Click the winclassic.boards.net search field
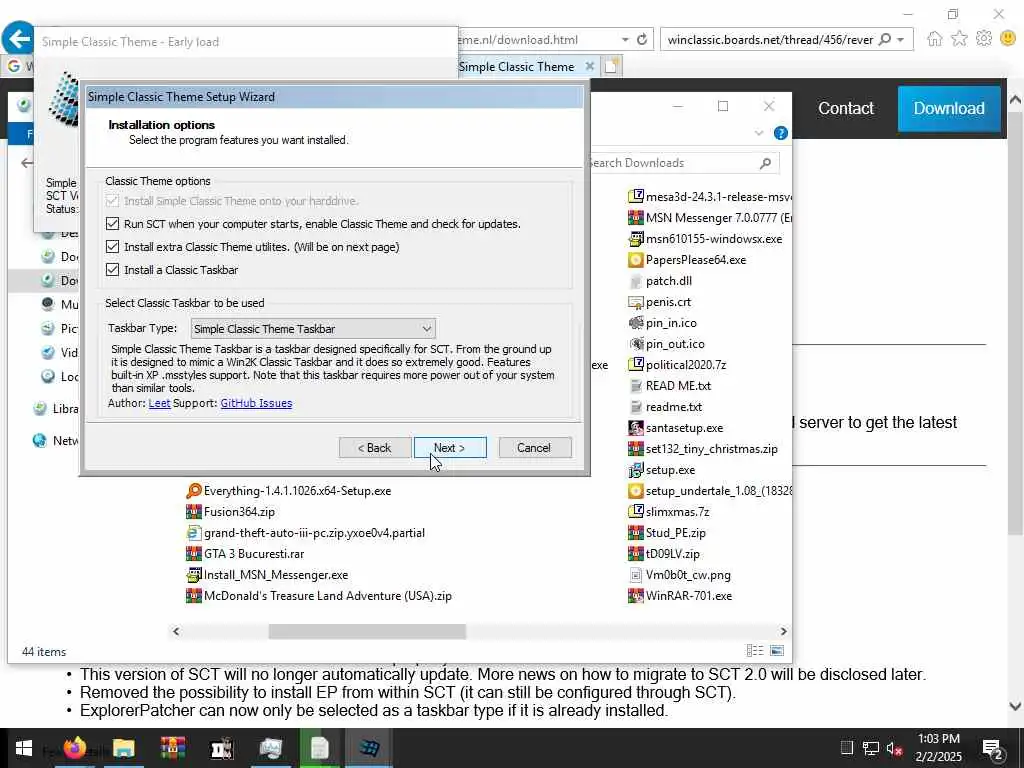1024x768 pixels. [770, 40]
